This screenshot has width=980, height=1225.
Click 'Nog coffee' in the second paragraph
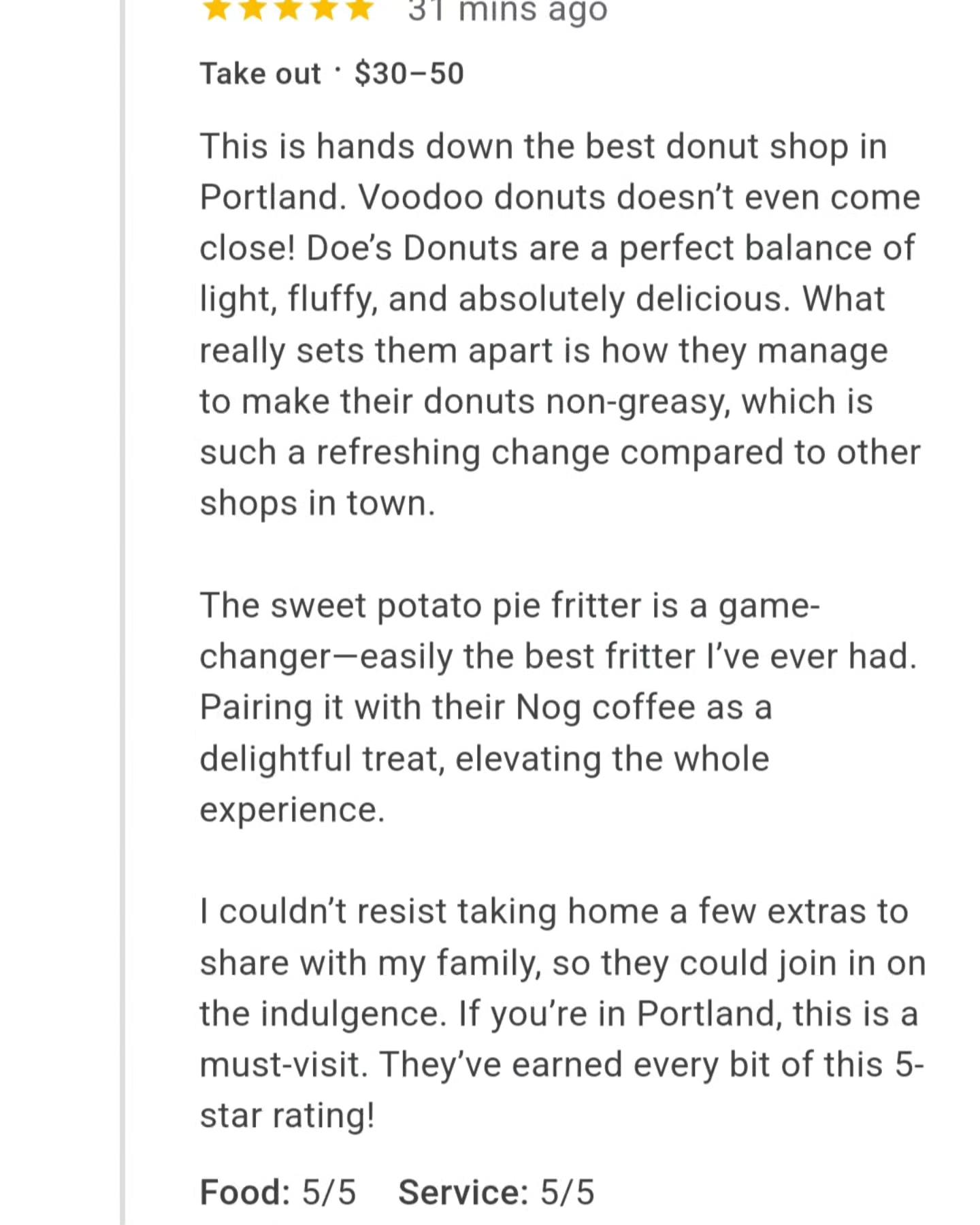606,708
